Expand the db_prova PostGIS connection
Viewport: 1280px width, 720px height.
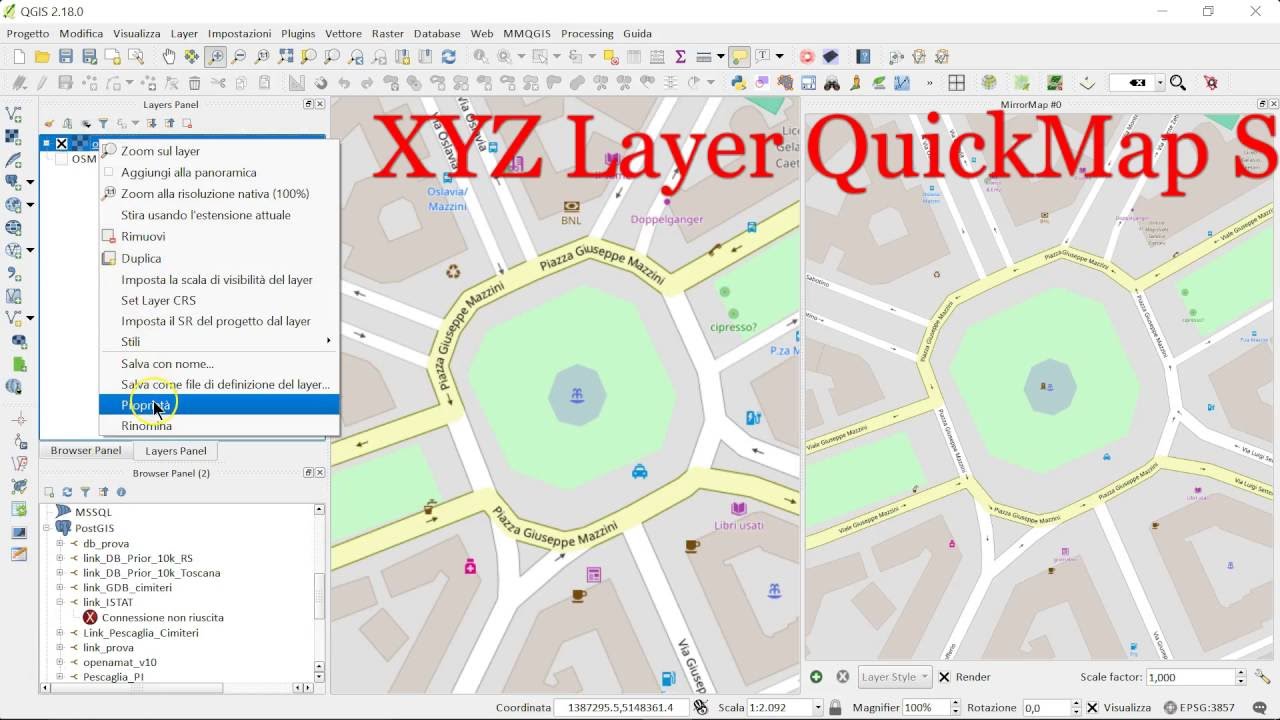click(x=60, y=544)
